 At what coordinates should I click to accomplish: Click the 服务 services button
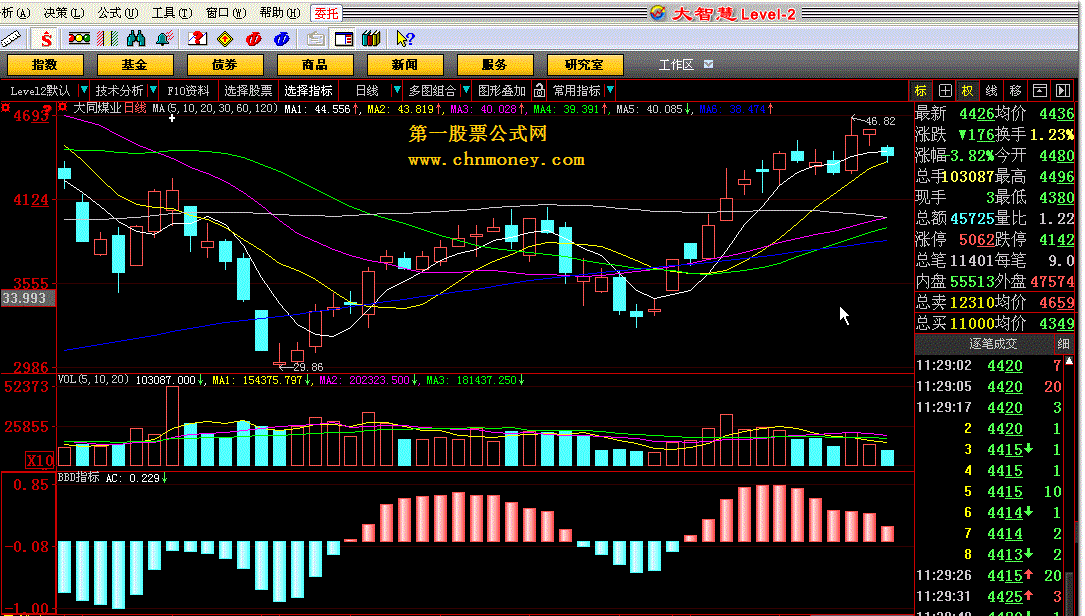tap(495, 65)
